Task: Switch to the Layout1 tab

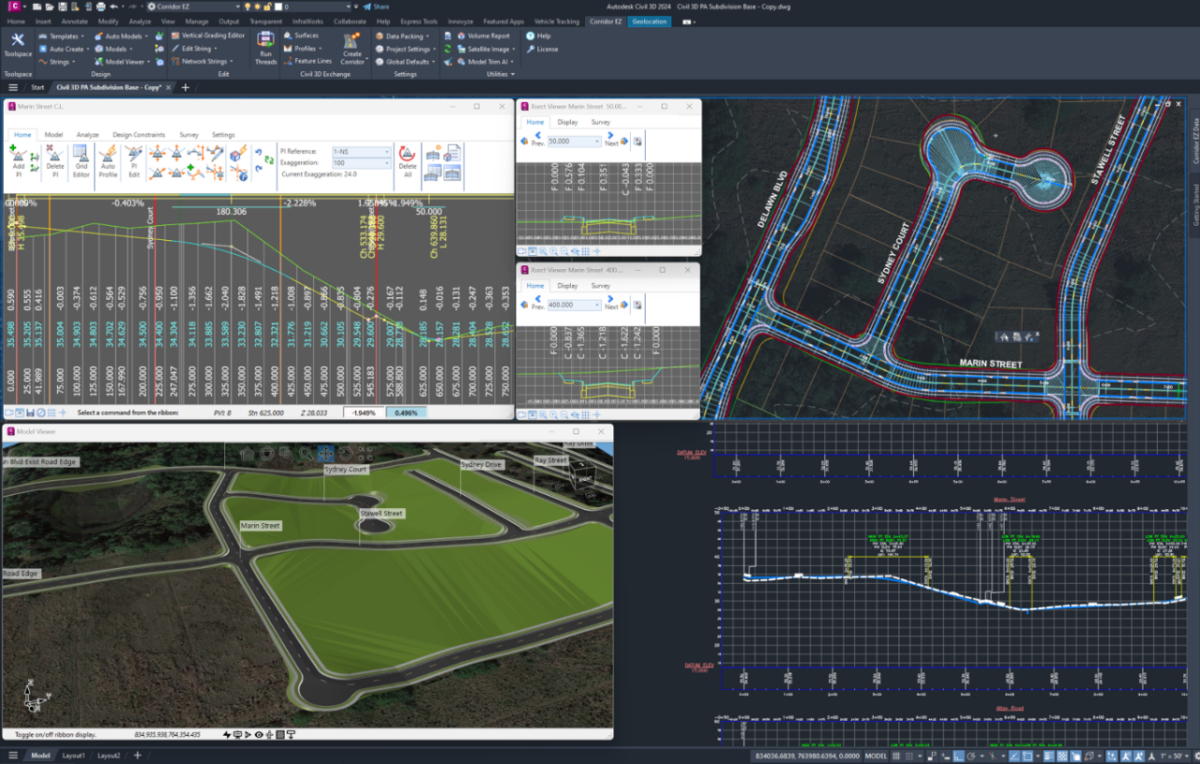Action: [73, 755]
